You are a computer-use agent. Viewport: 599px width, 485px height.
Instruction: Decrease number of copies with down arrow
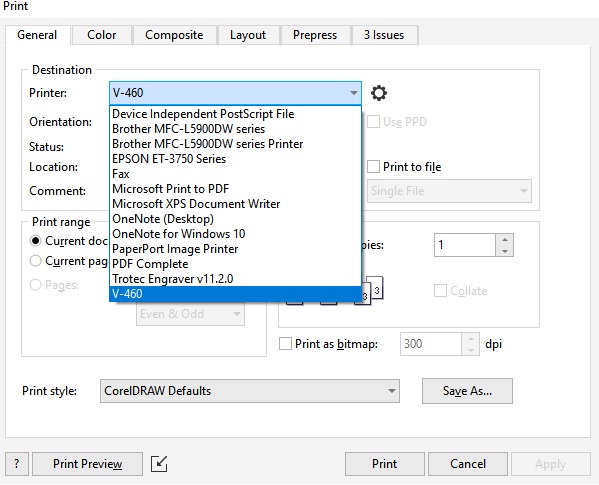pyautogui.click(x=505, y=251)
